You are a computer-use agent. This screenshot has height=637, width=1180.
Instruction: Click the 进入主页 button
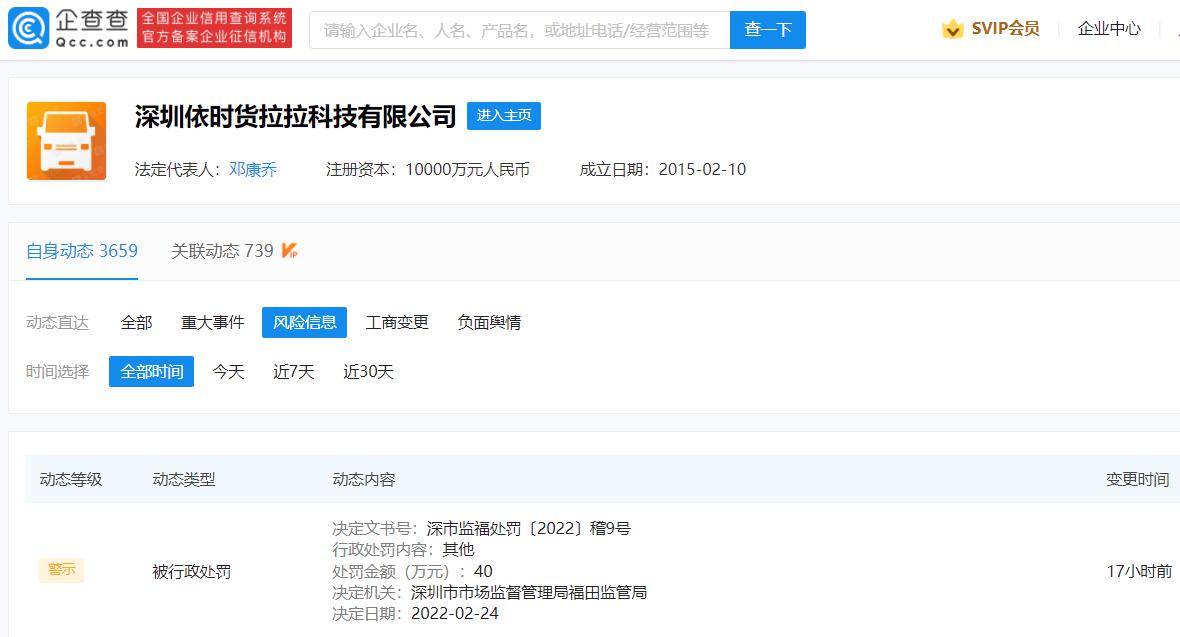pos(504,116)
